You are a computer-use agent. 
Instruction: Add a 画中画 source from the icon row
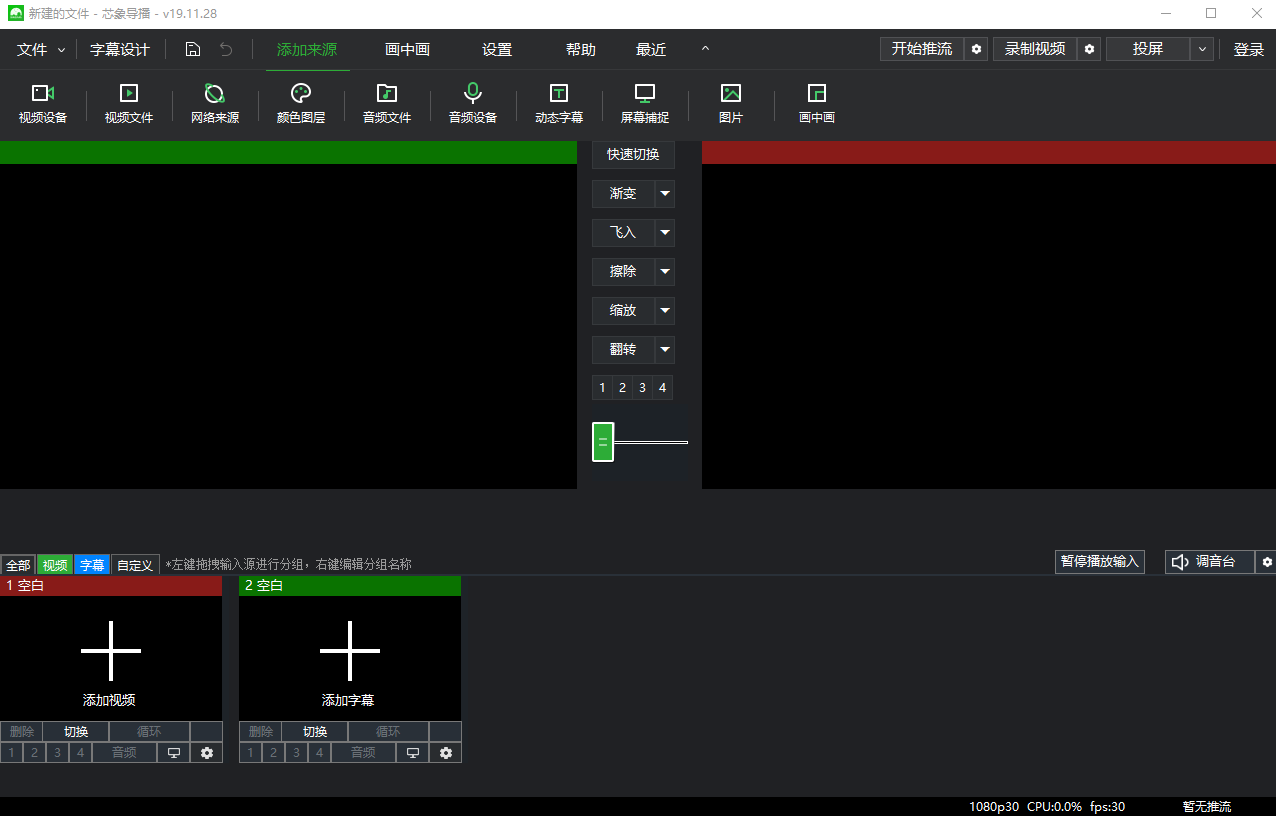(817, 103)
